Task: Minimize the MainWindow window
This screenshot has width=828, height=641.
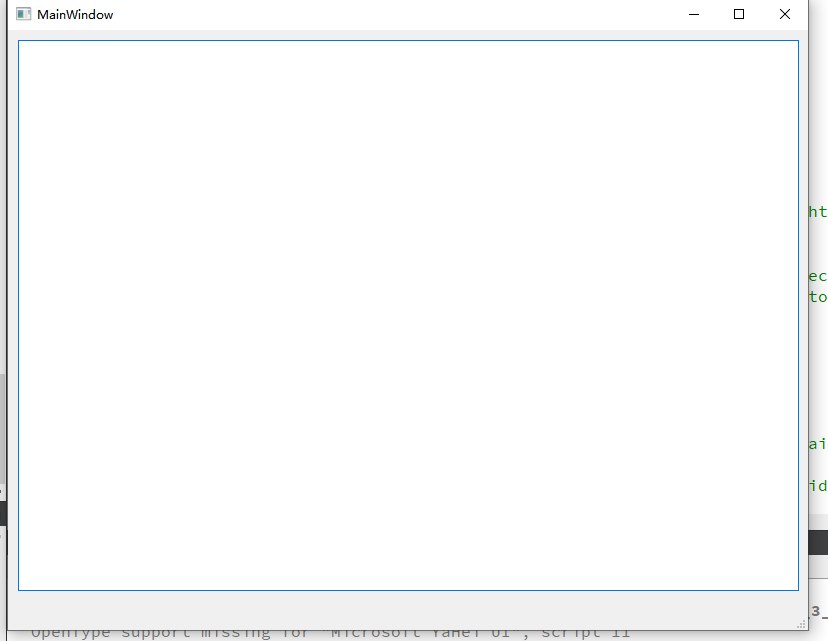Action: (x=694, y=14)
